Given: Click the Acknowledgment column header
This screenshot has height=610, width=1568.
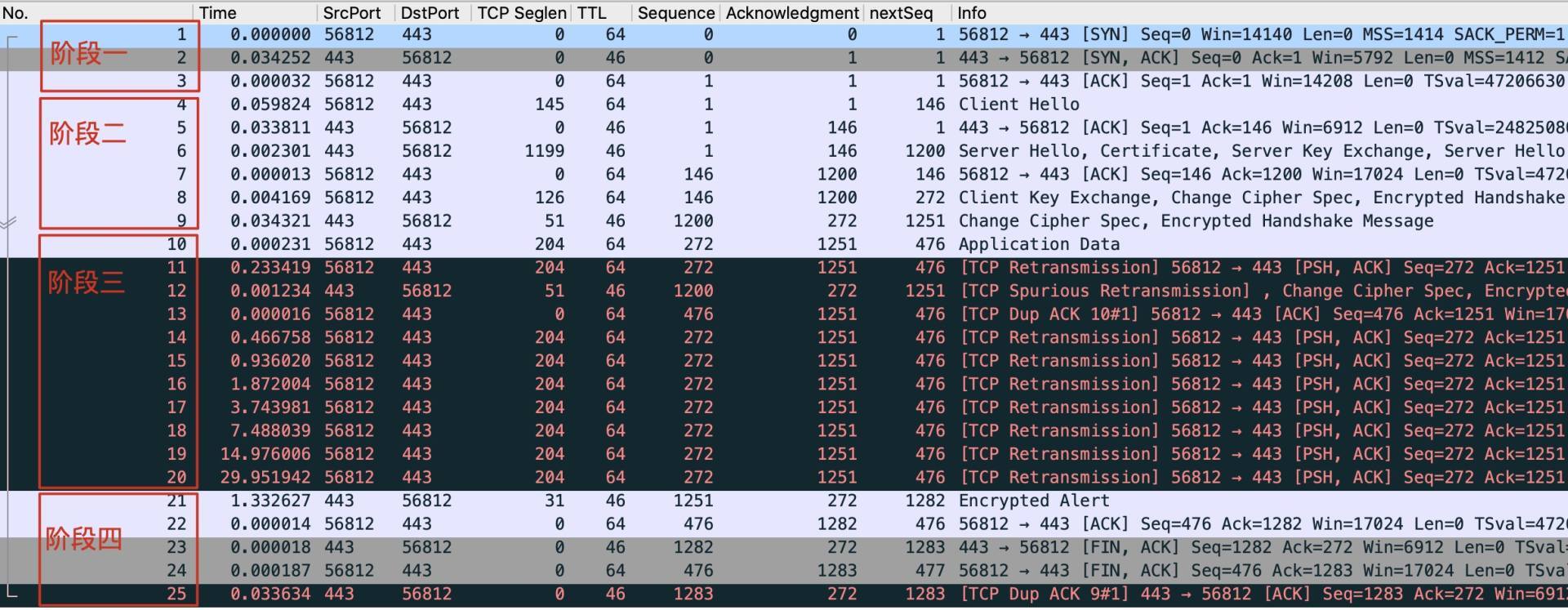Looking at the screenshot, I should (x=792, y=13).
